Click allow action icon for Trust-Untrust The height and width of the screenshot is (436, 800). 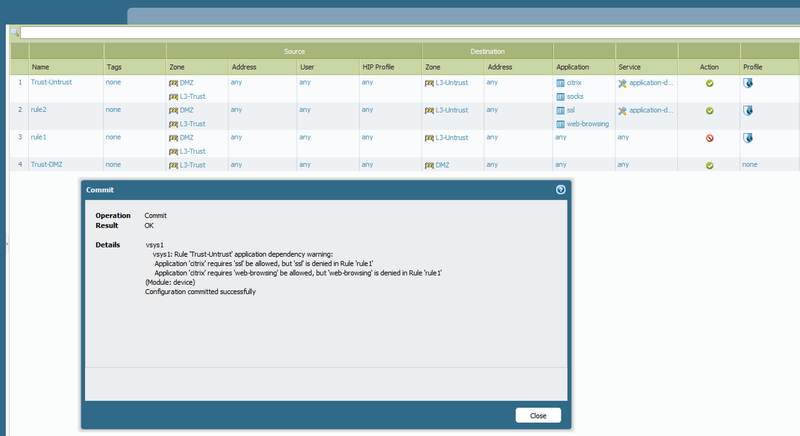click(x=709, y=83)
